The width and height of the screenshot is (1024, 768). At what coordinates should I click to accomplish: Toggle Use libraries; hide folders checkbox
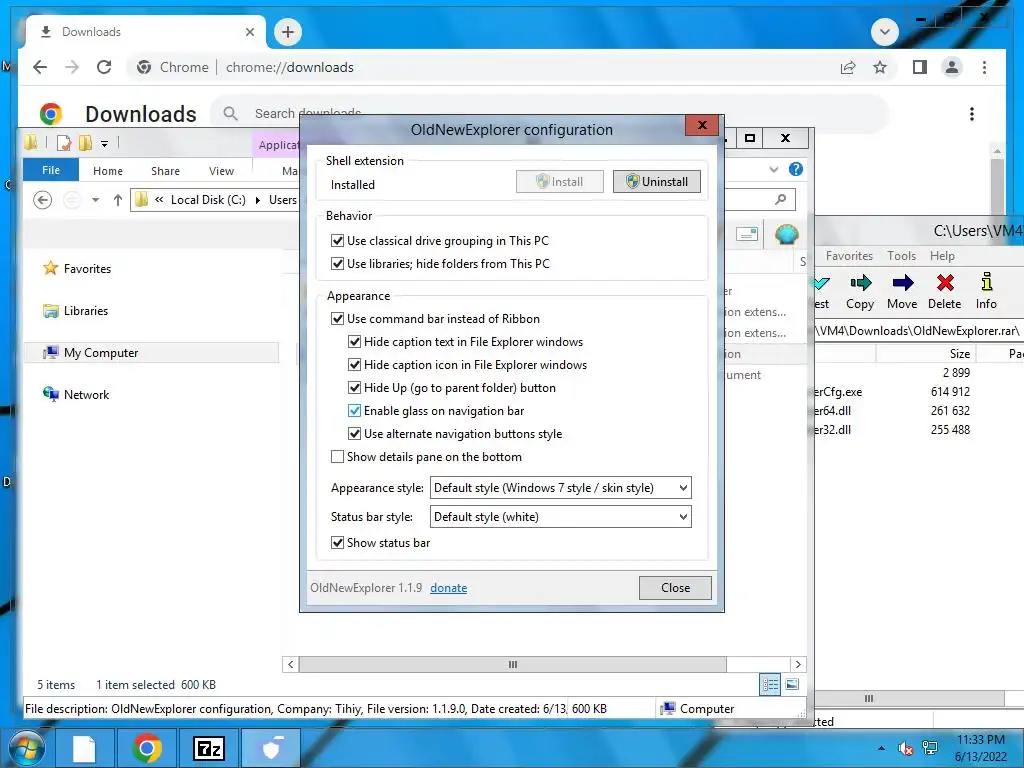click(x=337, y=263)
